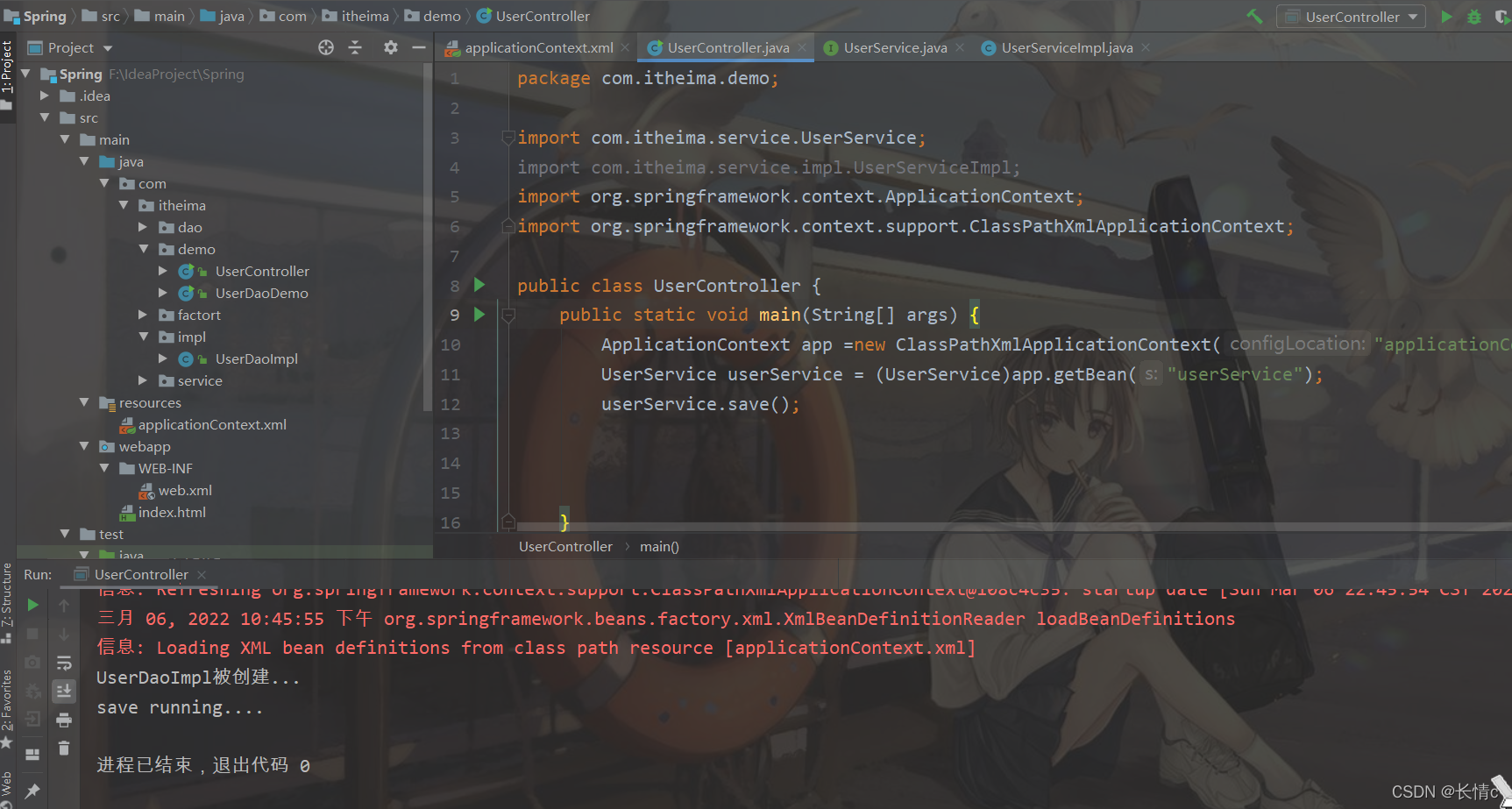Select the resources folder in project tree
This screenshot has height=809, width=1512.
[150, 402]
